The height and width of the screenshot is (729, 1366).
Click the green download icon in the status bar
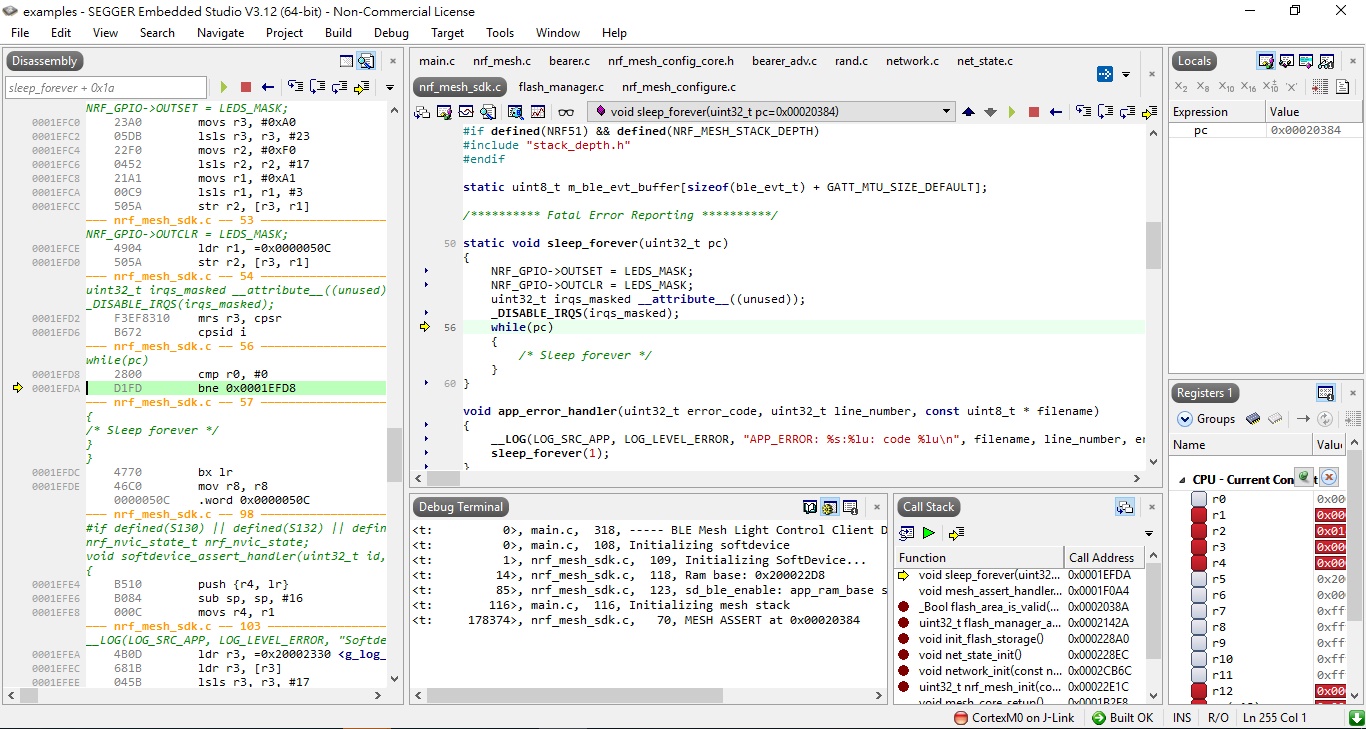[1357, 718]
